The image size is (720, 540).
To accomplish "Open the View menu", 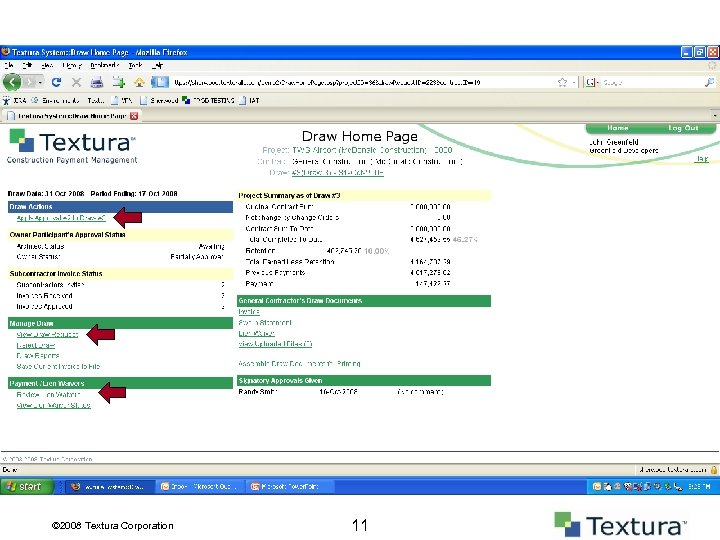I will 47,66.
